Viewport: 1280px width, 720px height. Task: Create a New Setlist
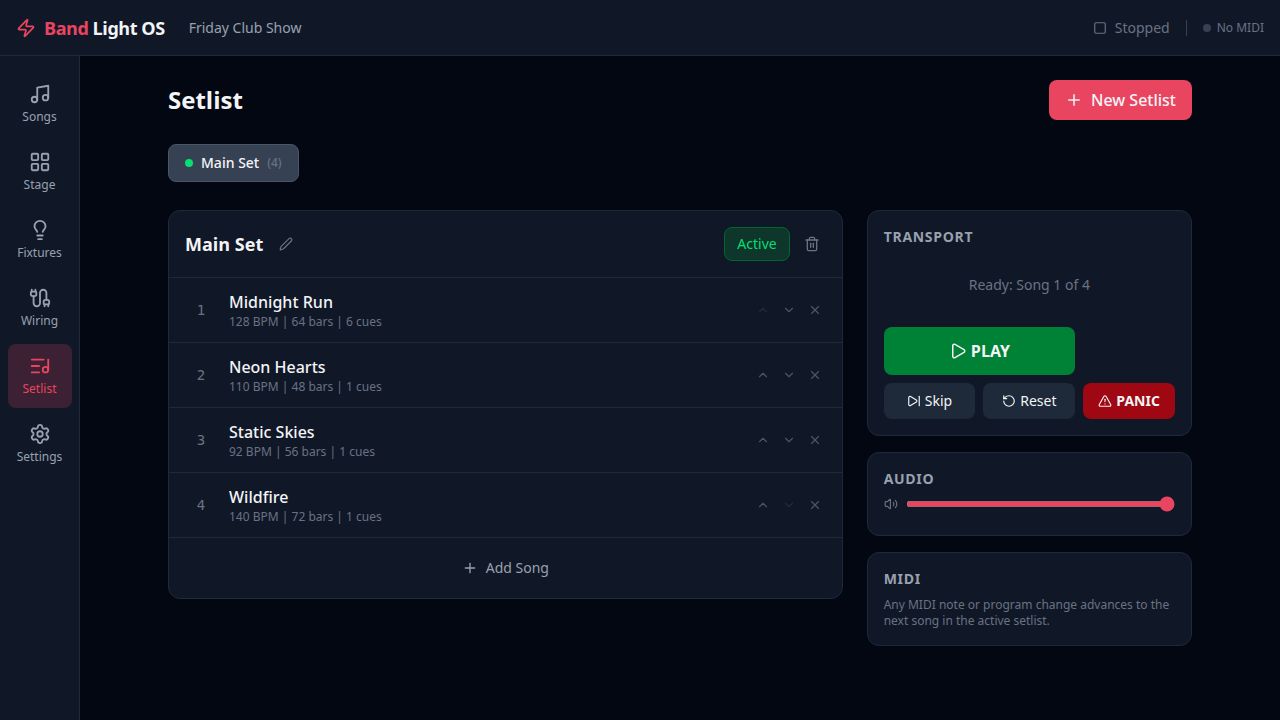point(1120,100)
